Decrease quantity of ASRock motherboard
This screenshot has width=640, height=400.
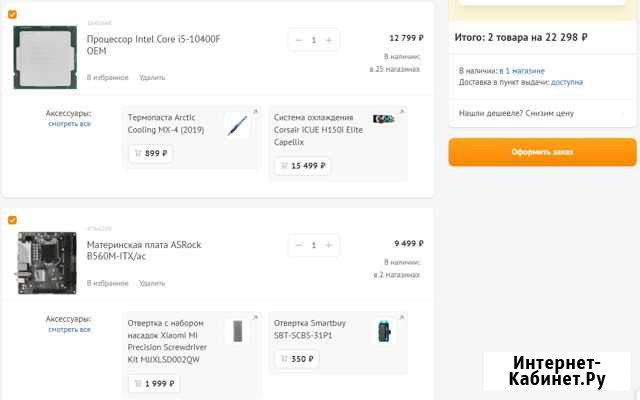click(x=299, y=245)
